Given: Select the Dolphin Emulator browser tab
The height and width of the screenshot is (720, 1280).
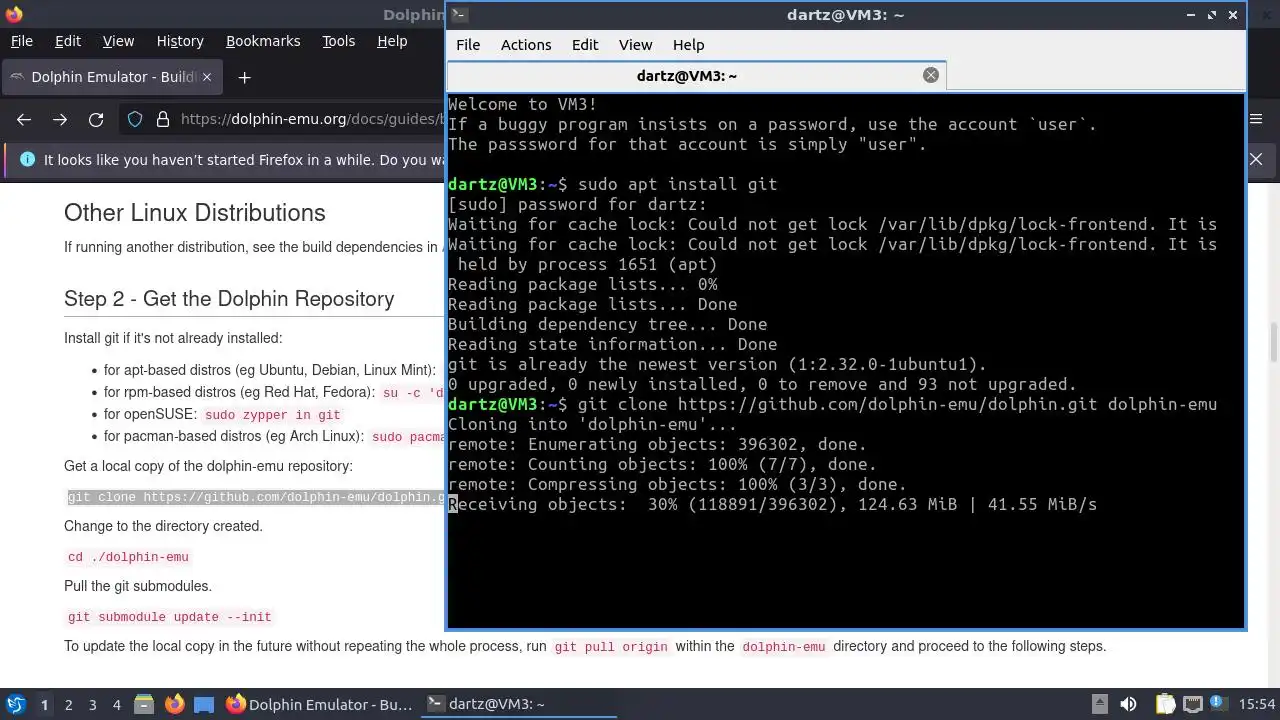Looking at the screenshot, I should [x=113, y=77].
